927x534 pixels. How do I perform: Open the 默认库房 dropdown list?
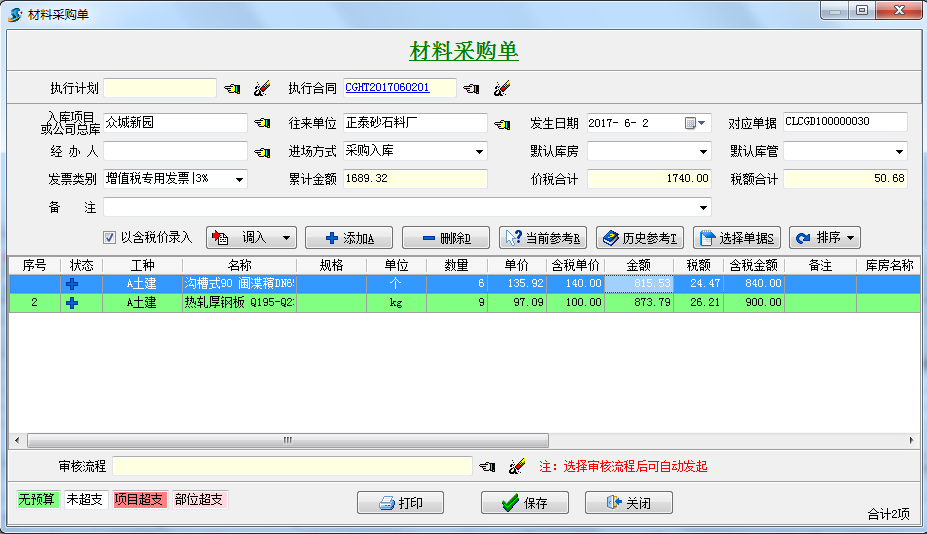pos(703,153)
